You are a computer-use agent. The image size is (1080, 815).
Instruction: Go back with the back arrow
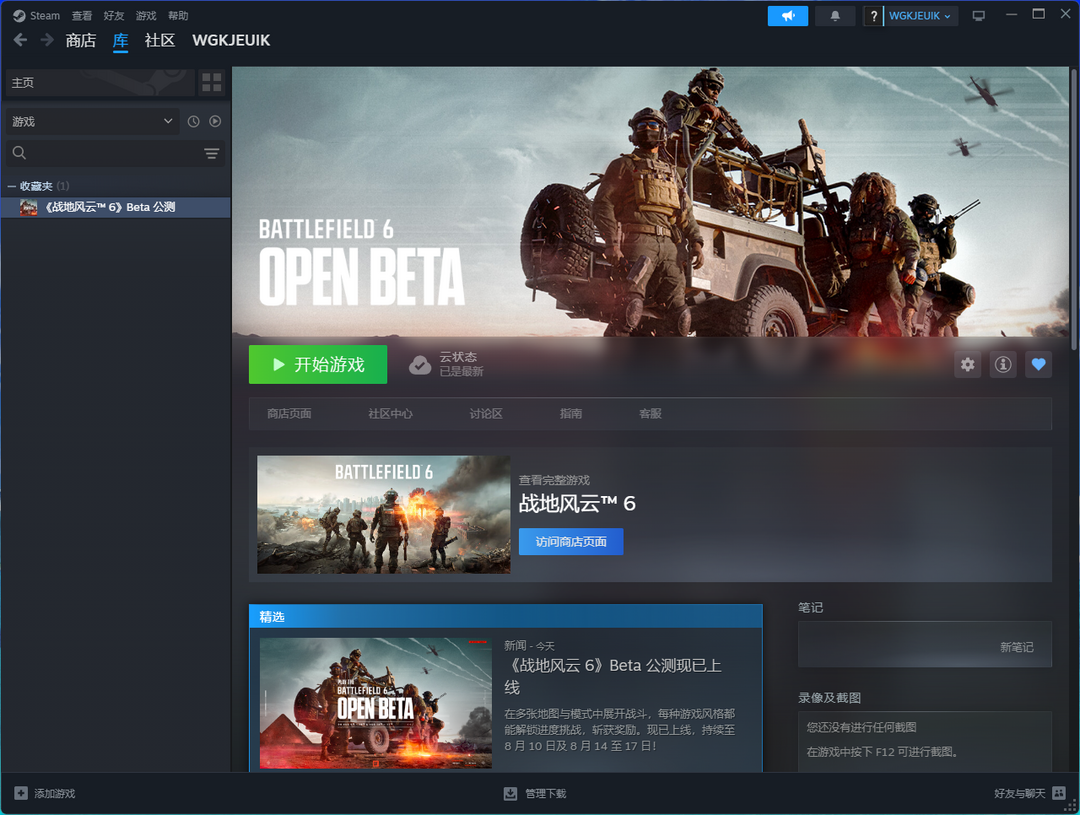click(21, 40)
